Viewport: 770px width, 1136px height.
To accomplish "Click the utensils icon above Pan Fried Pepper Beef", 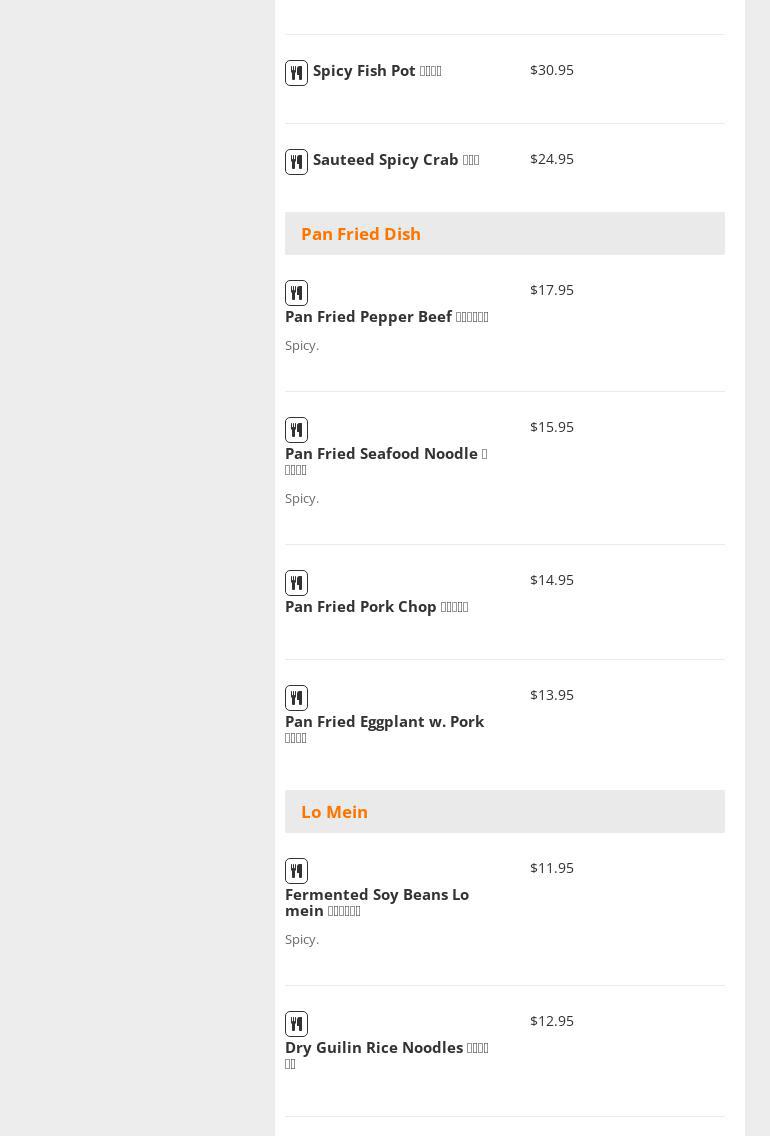I will [296, 293].
